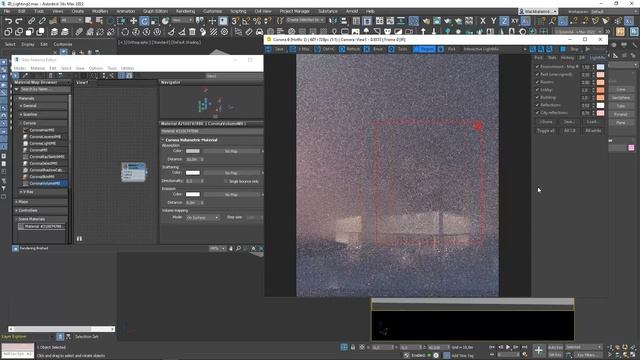Image resolution: width=640 pixels, height=360 pixels.
Task: Select CoronaVolumeMtl in material list
Action: tap(44, 183)
